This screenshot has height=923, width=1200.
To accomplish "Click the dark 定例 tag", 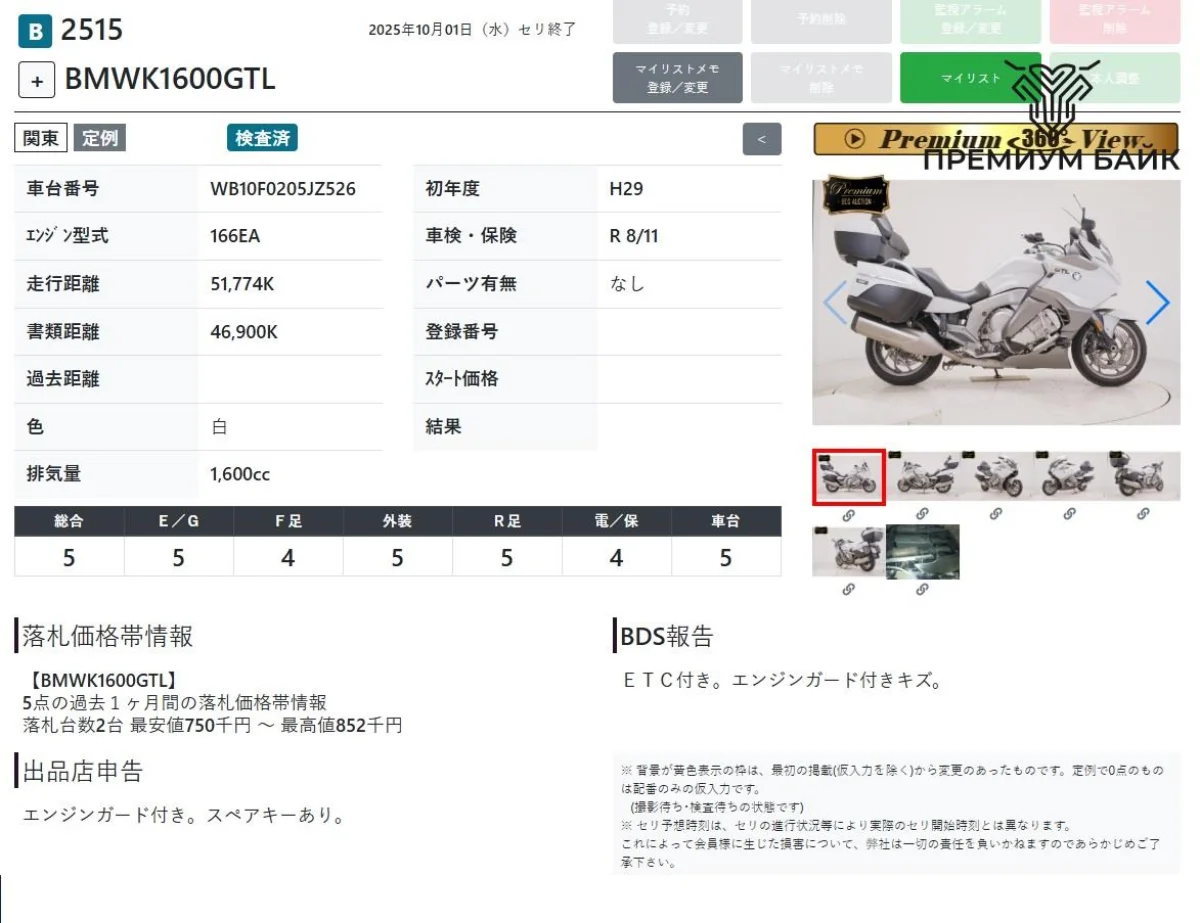I will 99,138.
